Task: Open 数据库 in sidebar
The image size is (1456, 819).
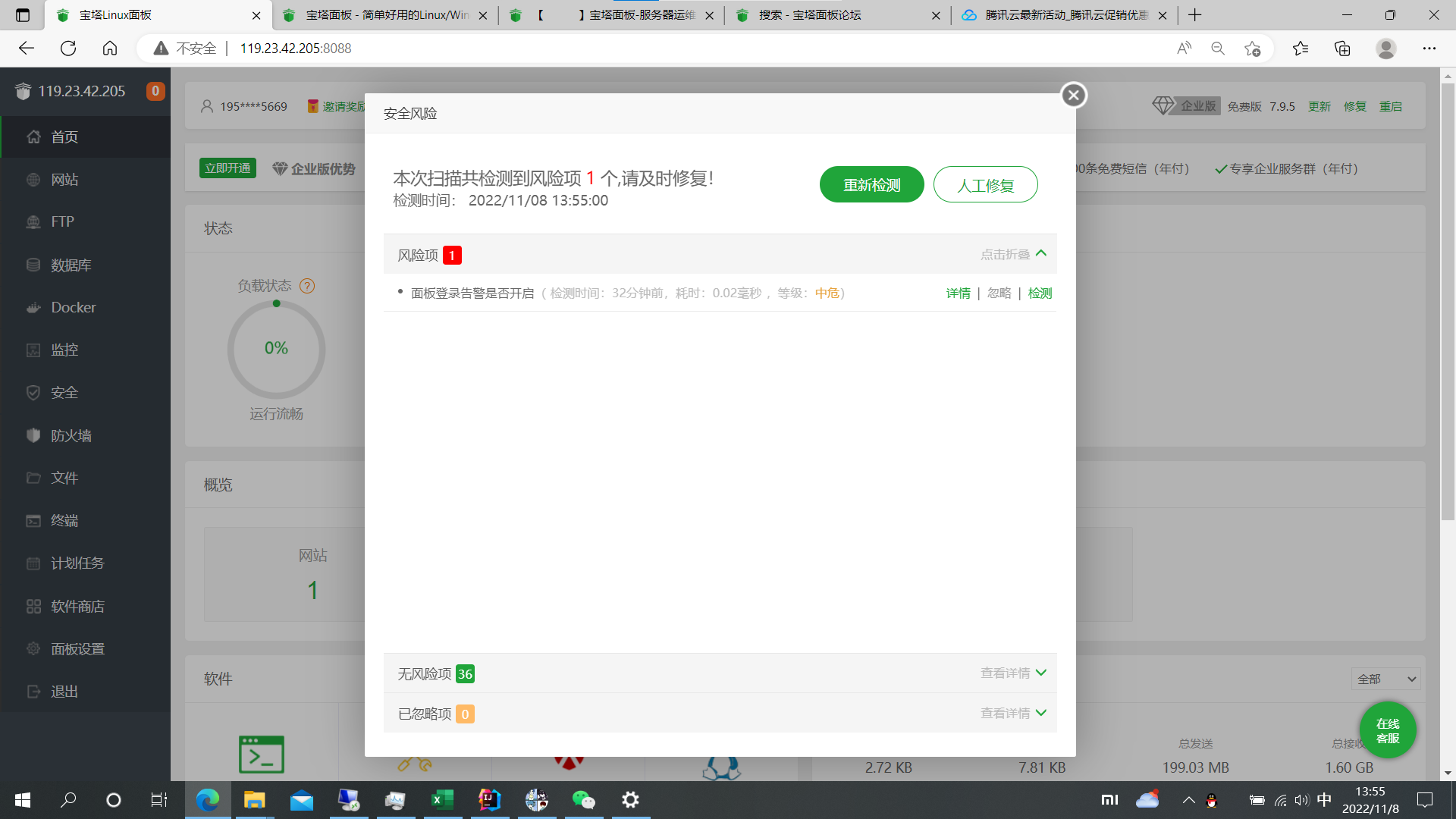Action: (85, 265)
